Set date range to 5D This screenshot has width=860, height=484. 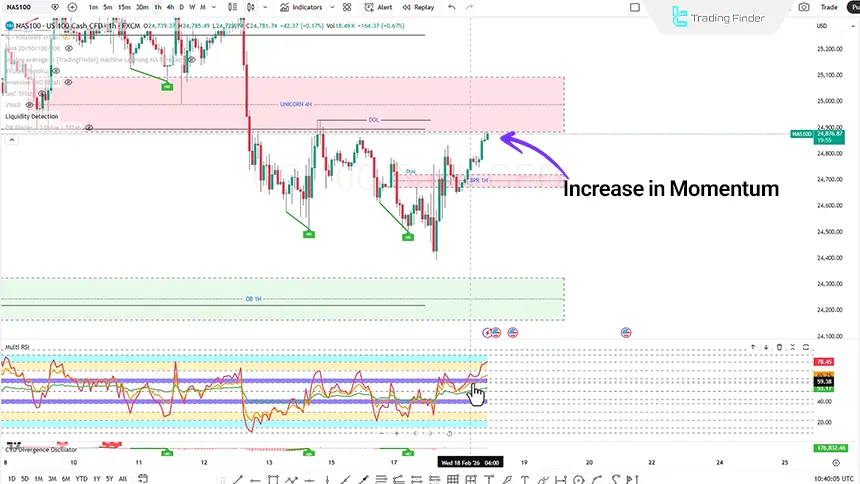[x=25, y=479]
